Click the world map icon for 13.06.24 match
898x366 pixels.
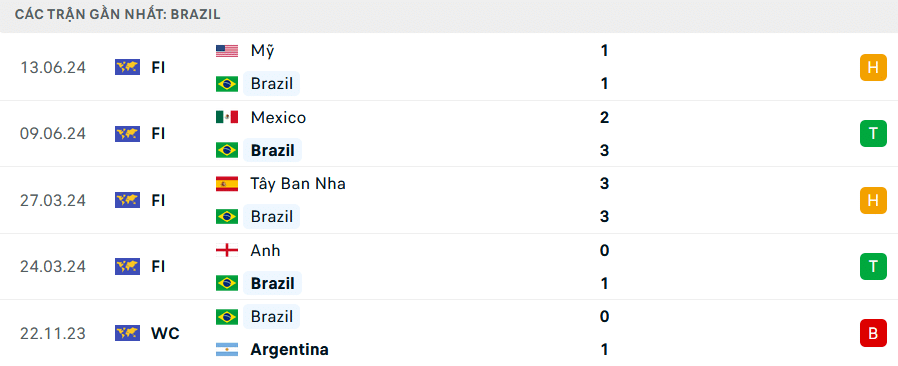127,68
